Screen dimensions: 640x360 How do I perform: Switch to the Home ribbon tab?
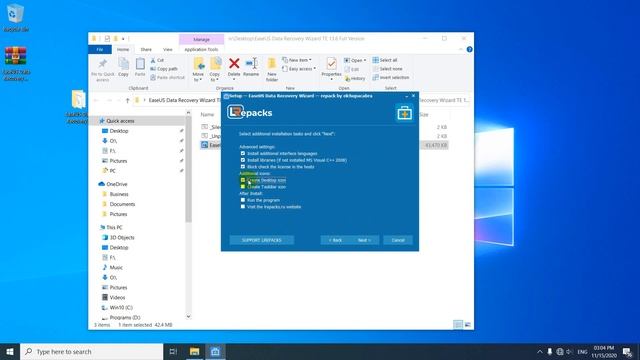tap(123, 49)
